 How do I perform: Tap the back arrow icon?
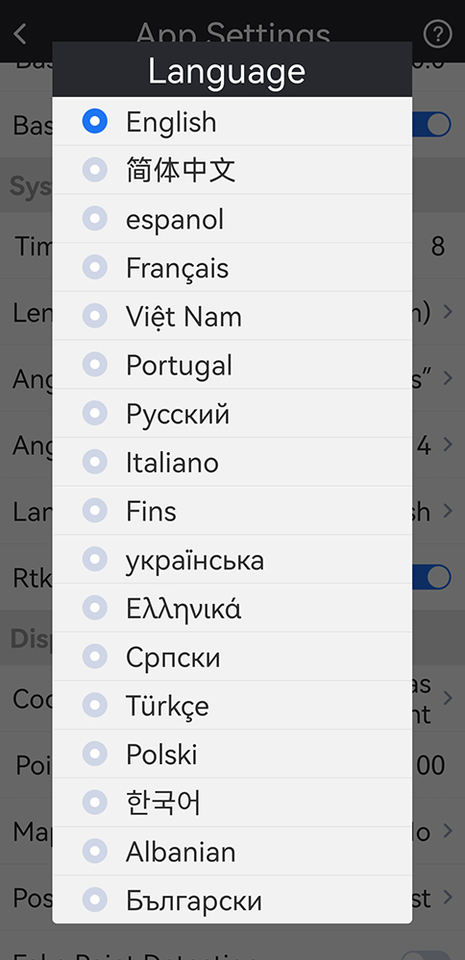(20, 34)
